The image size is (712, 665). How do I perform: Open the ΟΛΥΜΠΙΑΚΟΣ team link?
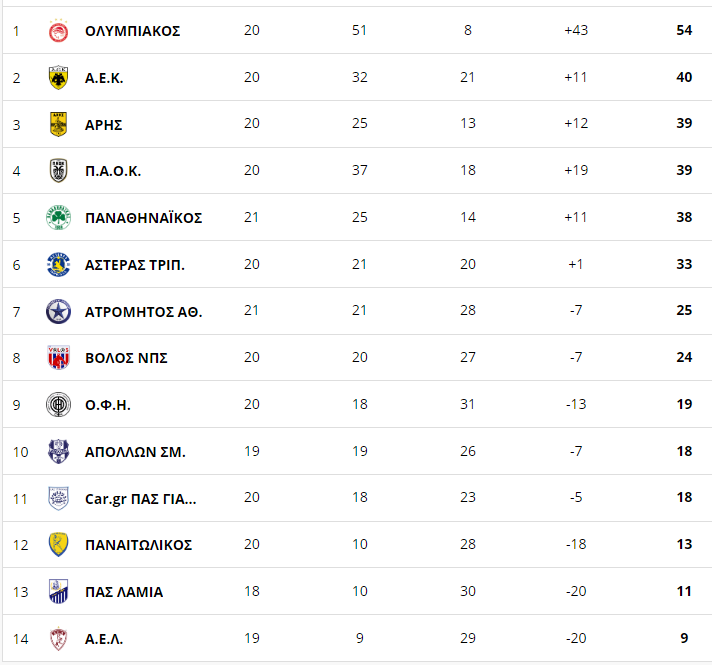(133, 31)
